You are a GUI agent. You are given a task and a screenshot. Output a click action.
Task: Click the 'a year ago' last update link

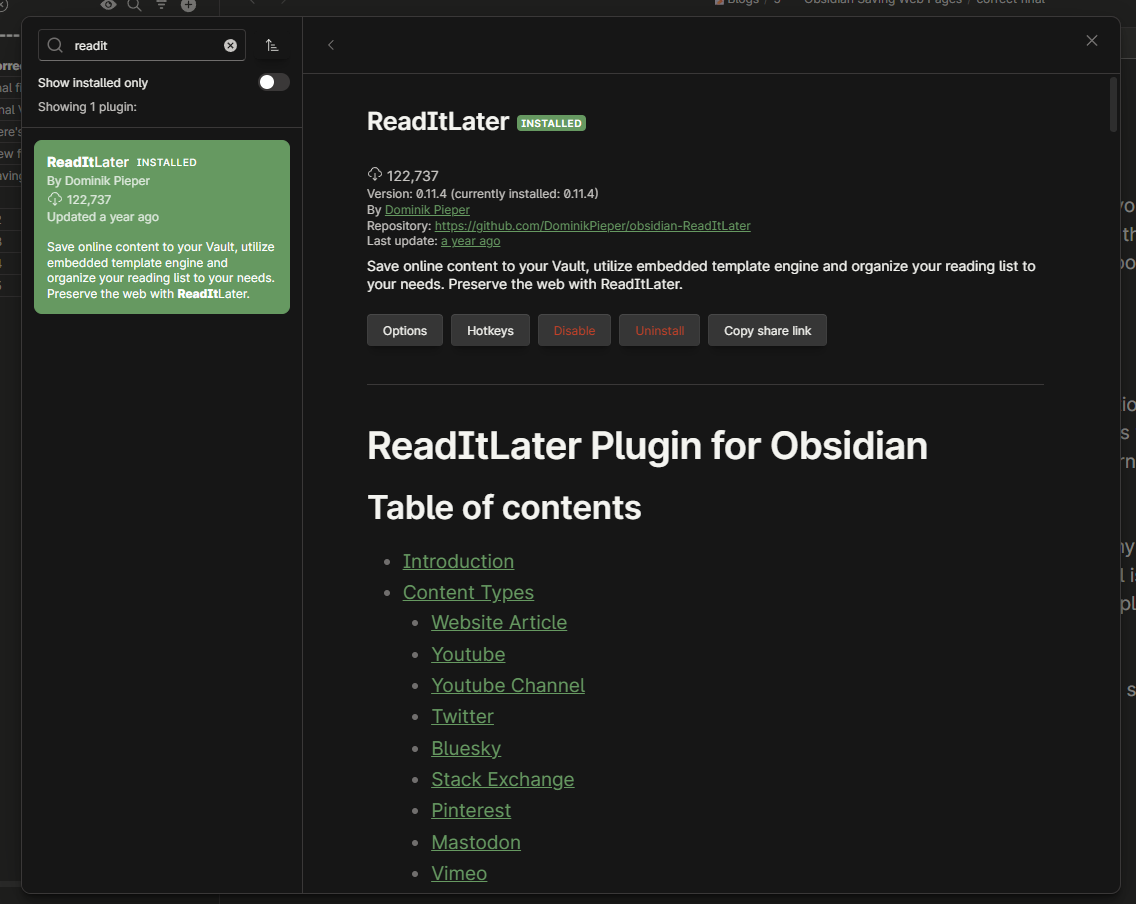point(470,240)
